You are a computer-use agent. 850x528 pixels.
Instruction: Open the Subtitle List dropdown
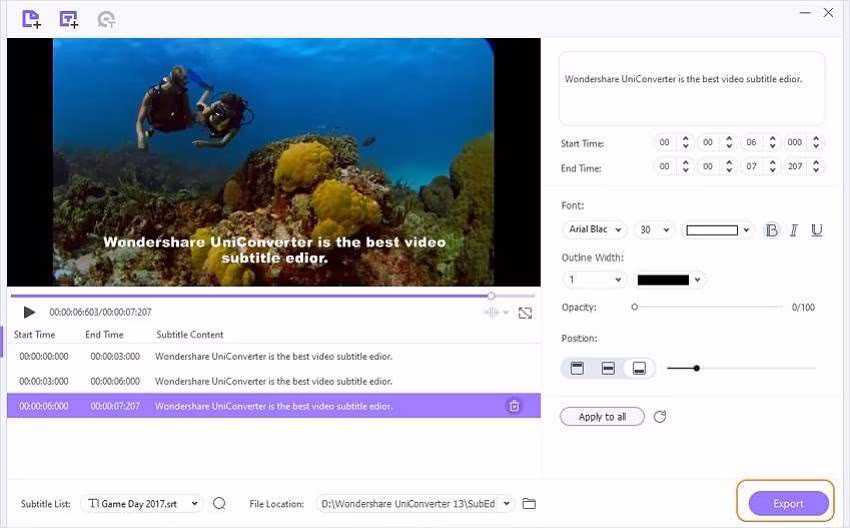(x=141, y=504)
